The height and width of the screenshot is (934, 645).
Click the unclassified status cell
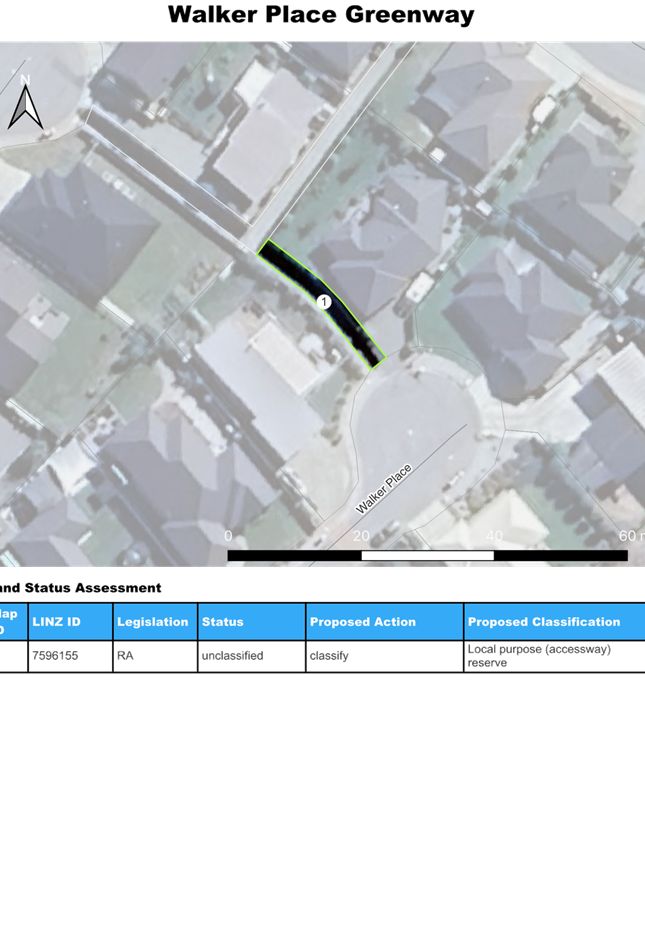[251, 656]
